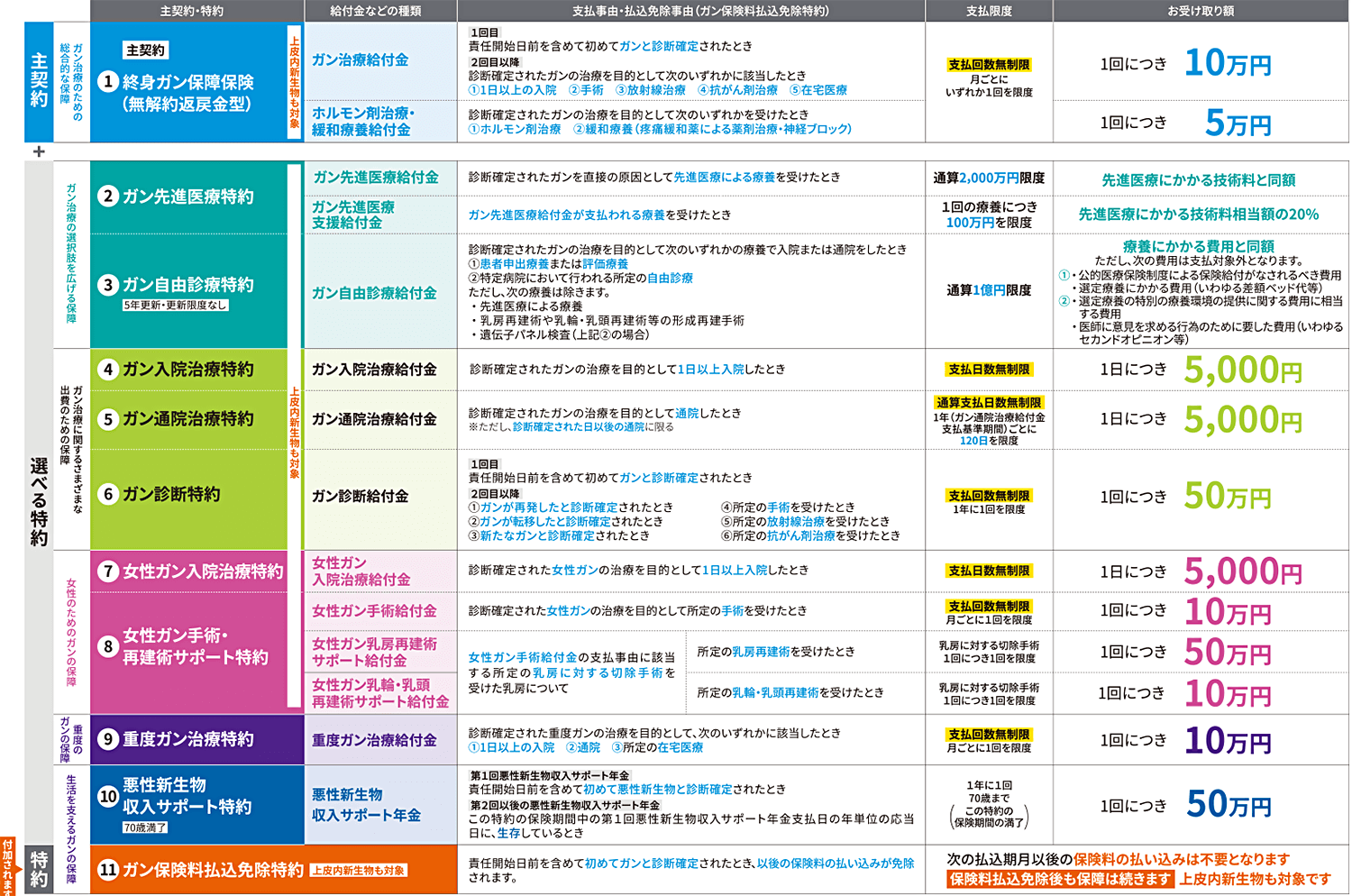
Task: Click the ガン自由診療特約 title
Action: click(188, 285)
